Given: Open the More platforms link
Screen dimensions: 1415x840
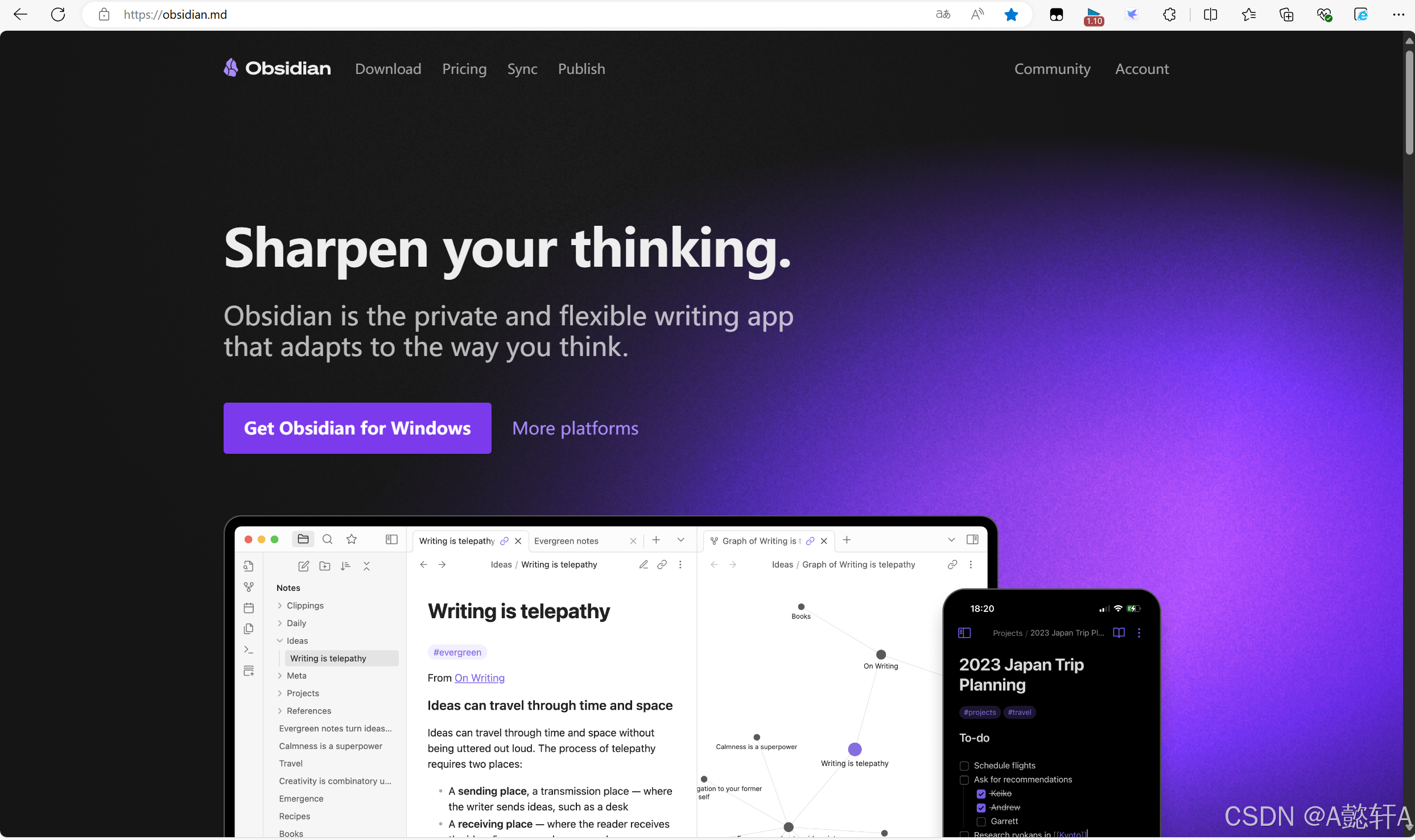Looking at the screenshot, I should click(x=575, y=428).
